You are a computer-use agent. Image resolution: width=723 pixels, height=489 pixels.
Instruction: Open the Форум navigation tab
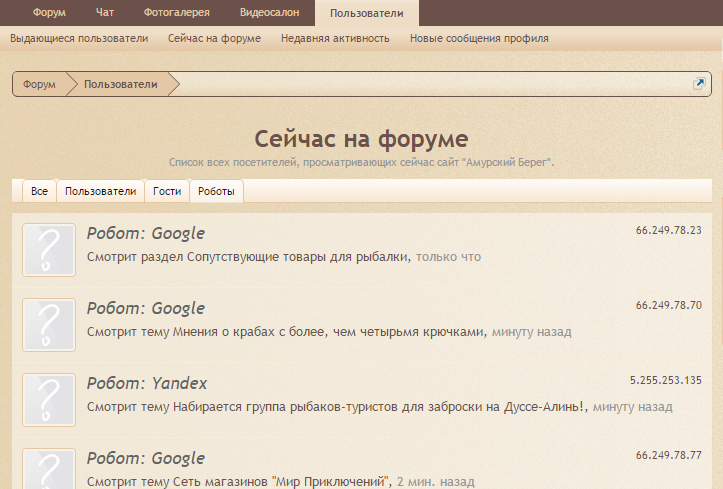pos(49,12)
